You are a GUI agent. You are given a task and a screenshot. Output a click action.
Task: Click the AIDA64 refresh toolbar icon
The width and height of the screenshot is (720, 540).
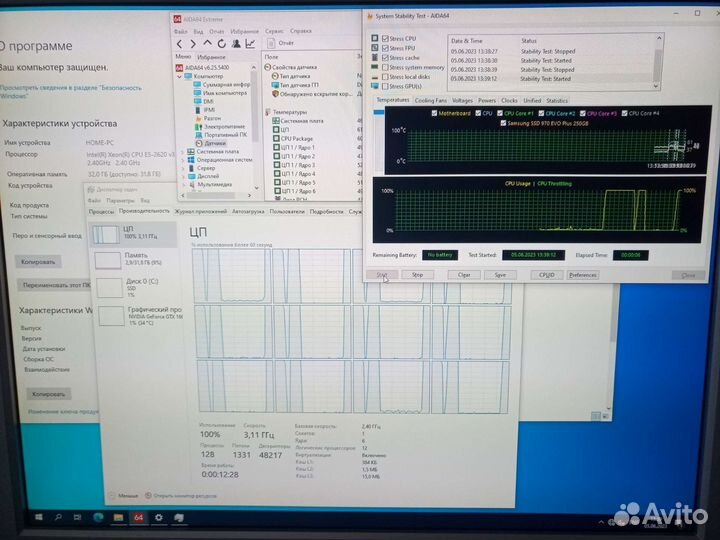click(222, 44)
